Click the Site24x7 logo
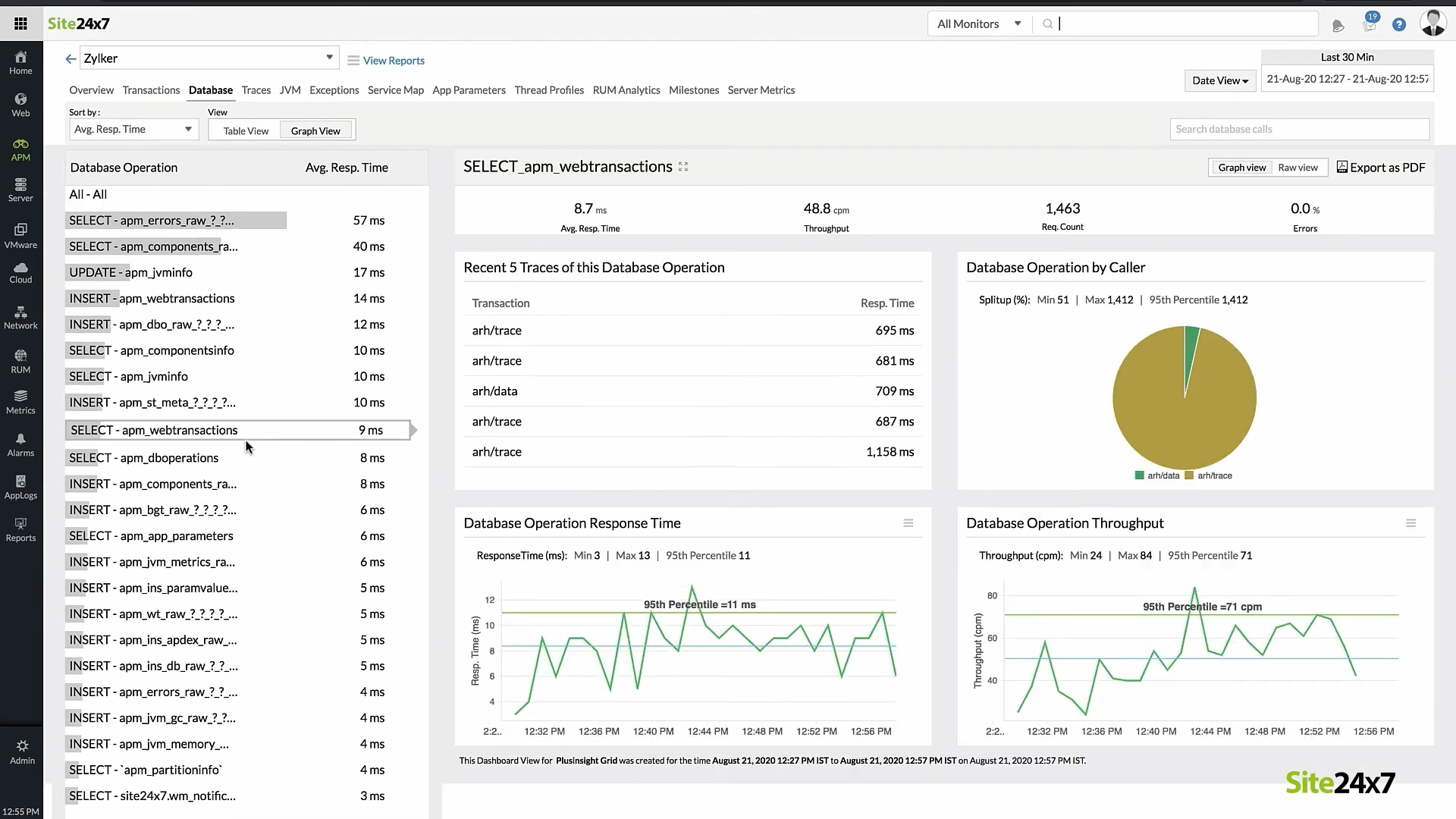Image resolution: width=1456 pixels, height=819 pixels. (x=79, y=24)
